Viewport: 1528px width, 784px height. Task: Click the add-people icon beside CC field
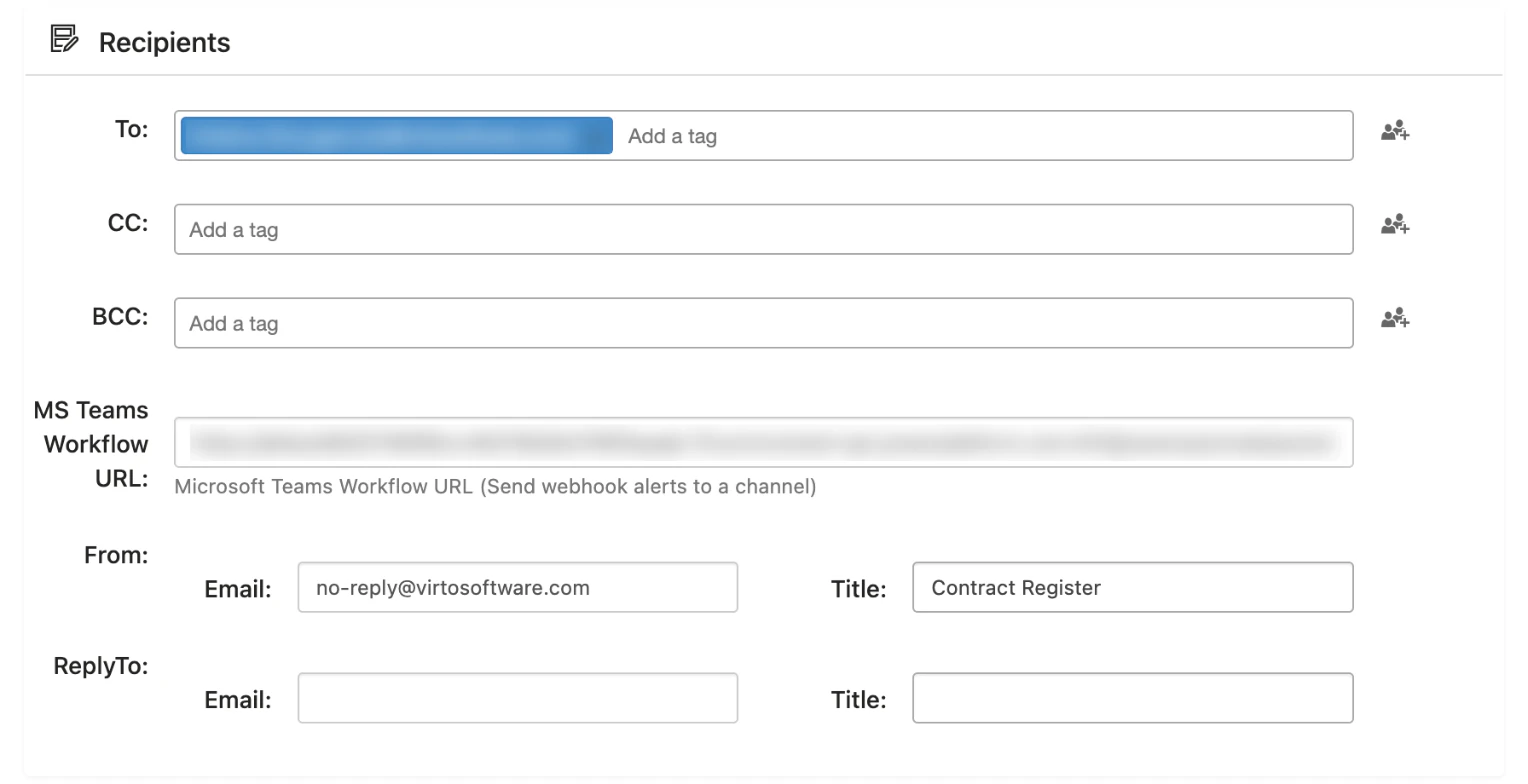pos(1395,225)
